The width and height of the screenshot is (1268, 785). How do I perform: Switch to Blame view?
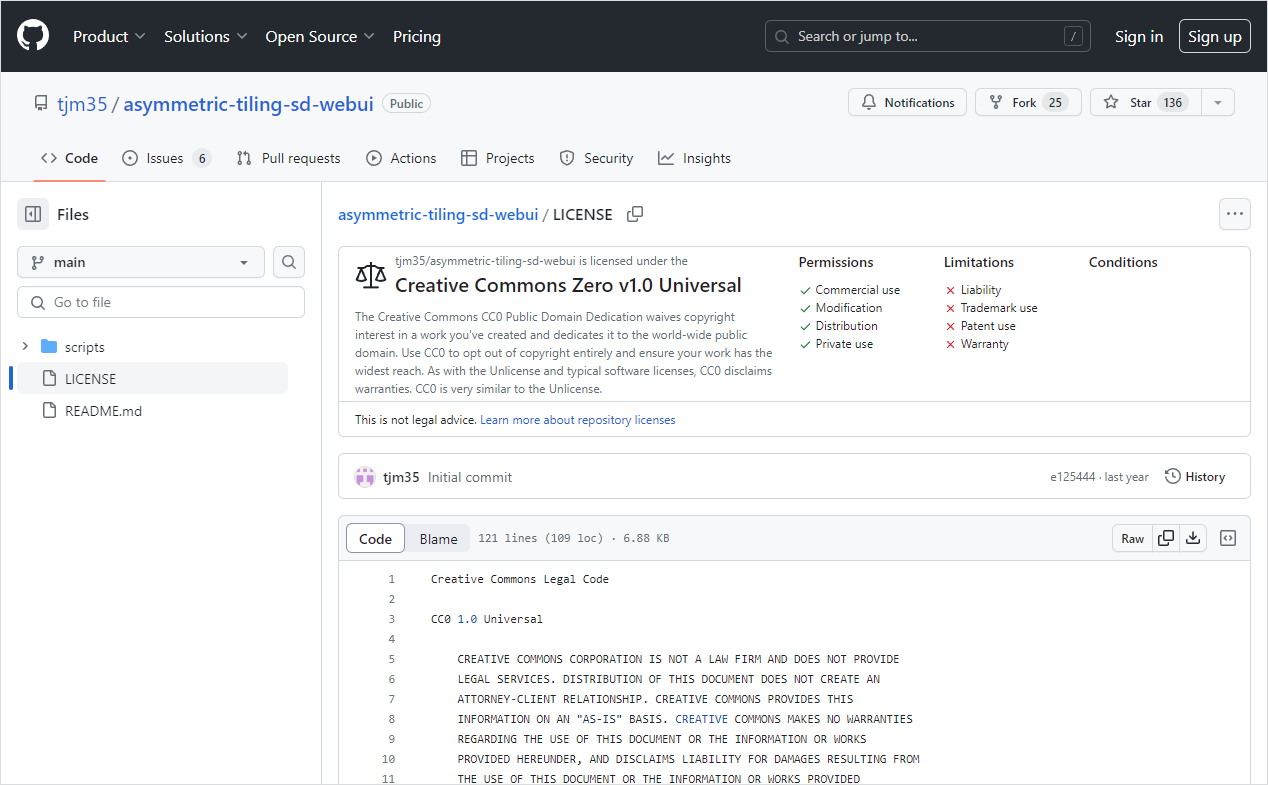click(438, 538)
